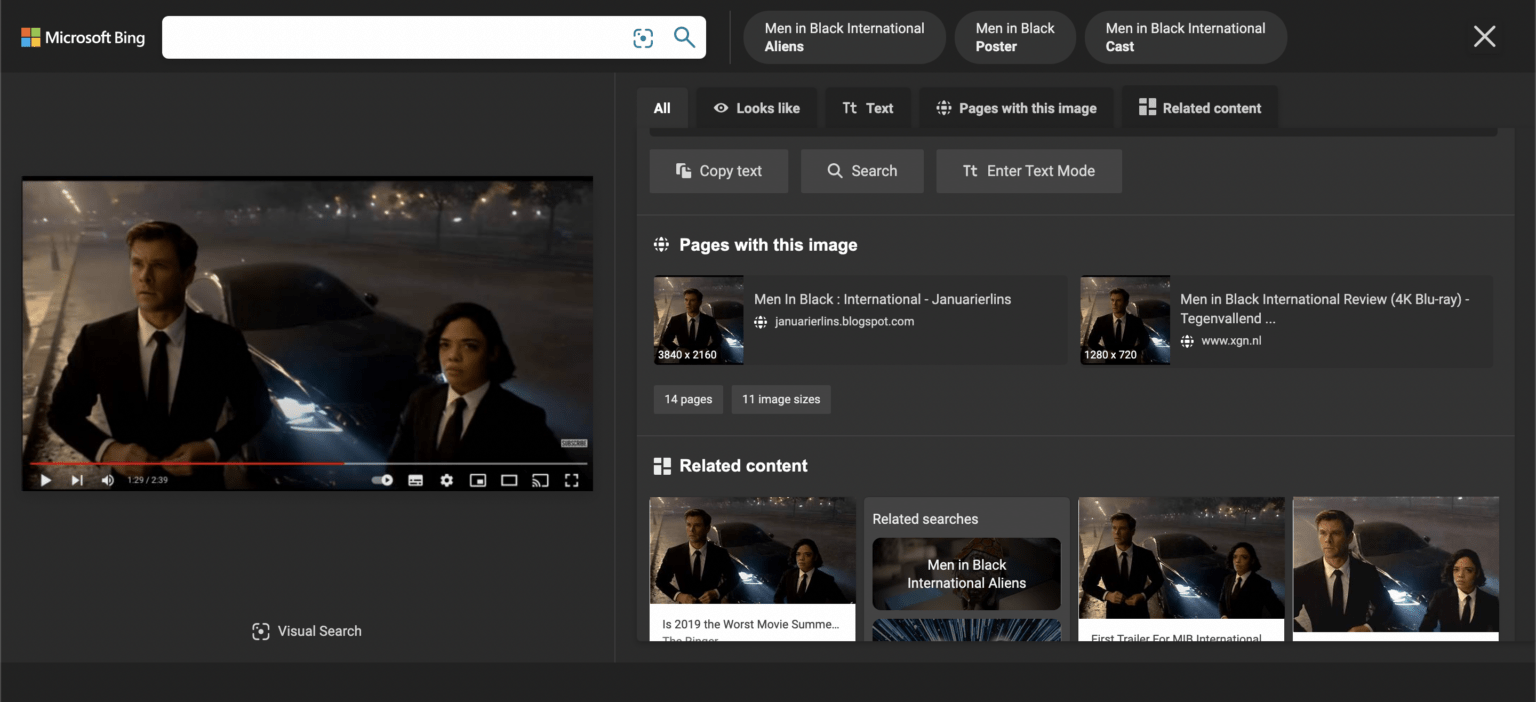The image size is (1536, 702).
Task: Open the "Pages with this image" tab
Action: coord(1015,108)
